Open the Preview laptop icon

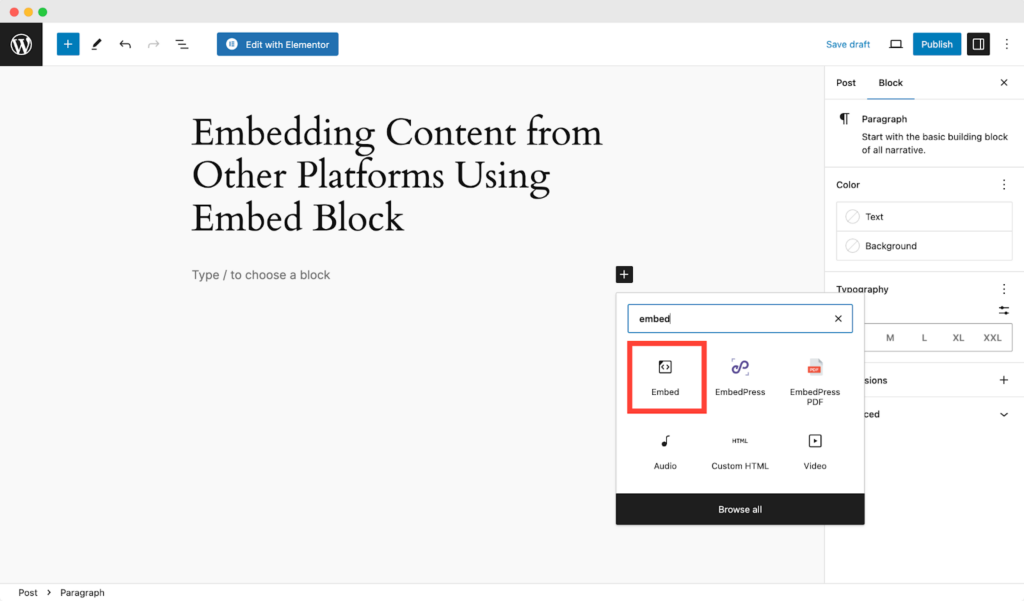coord(896,44)
